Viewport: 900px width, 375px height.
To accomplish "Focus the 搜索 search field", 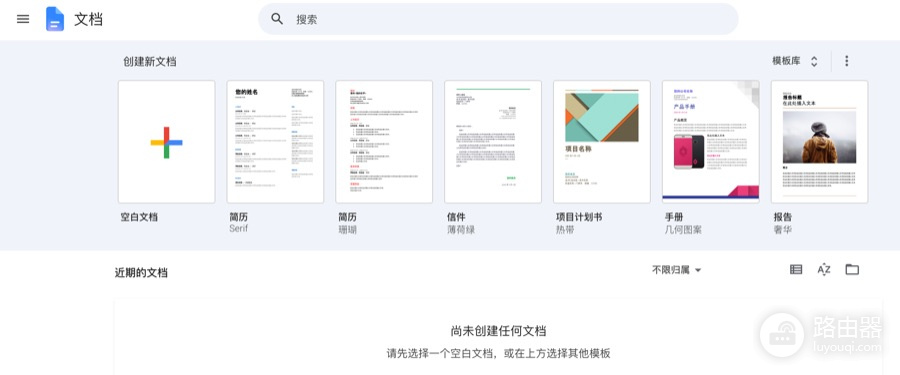I will (498, 19).
